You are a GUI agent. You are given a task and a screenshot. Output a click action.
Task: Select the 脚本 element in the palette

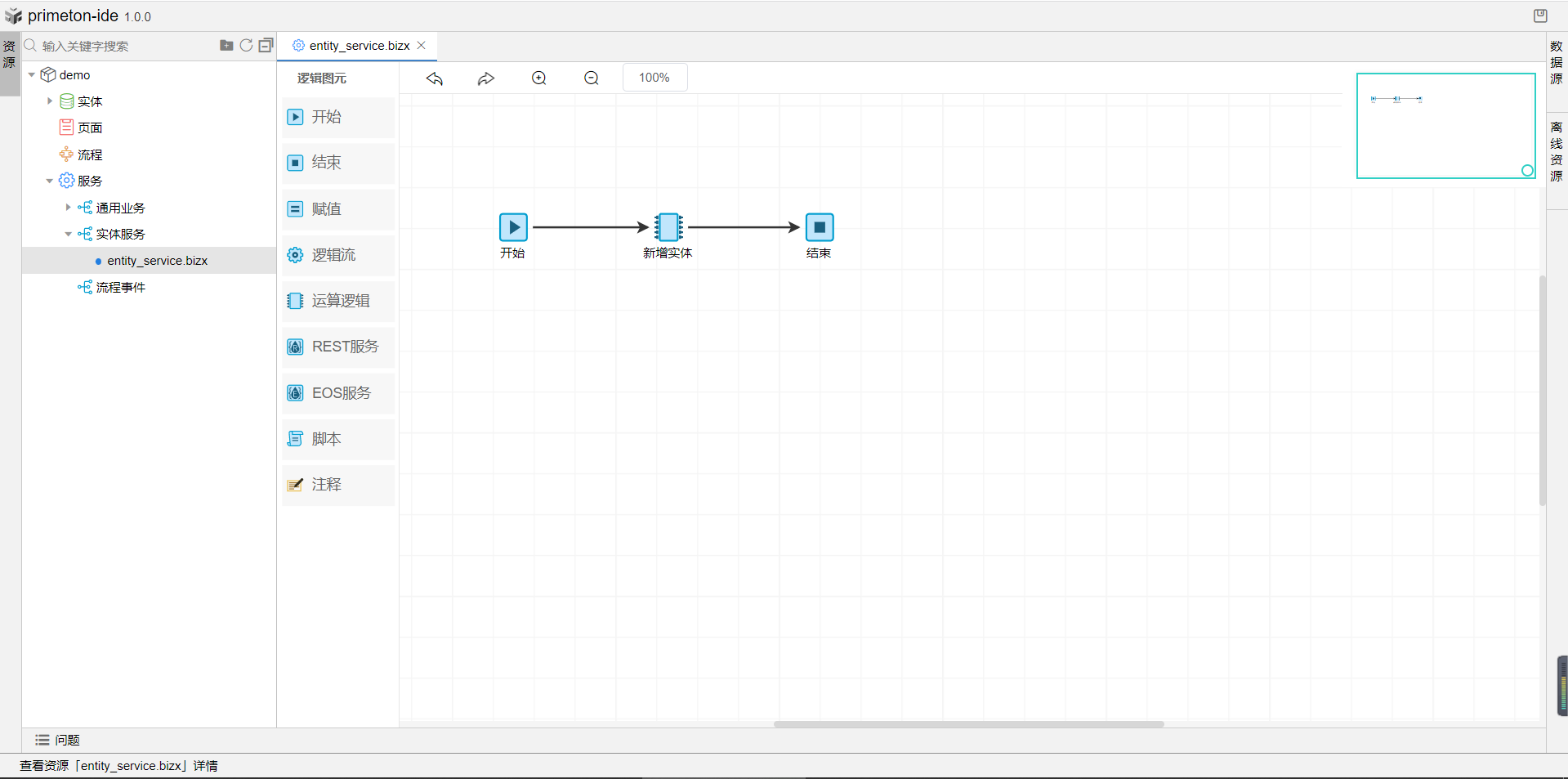coord(338,439)
